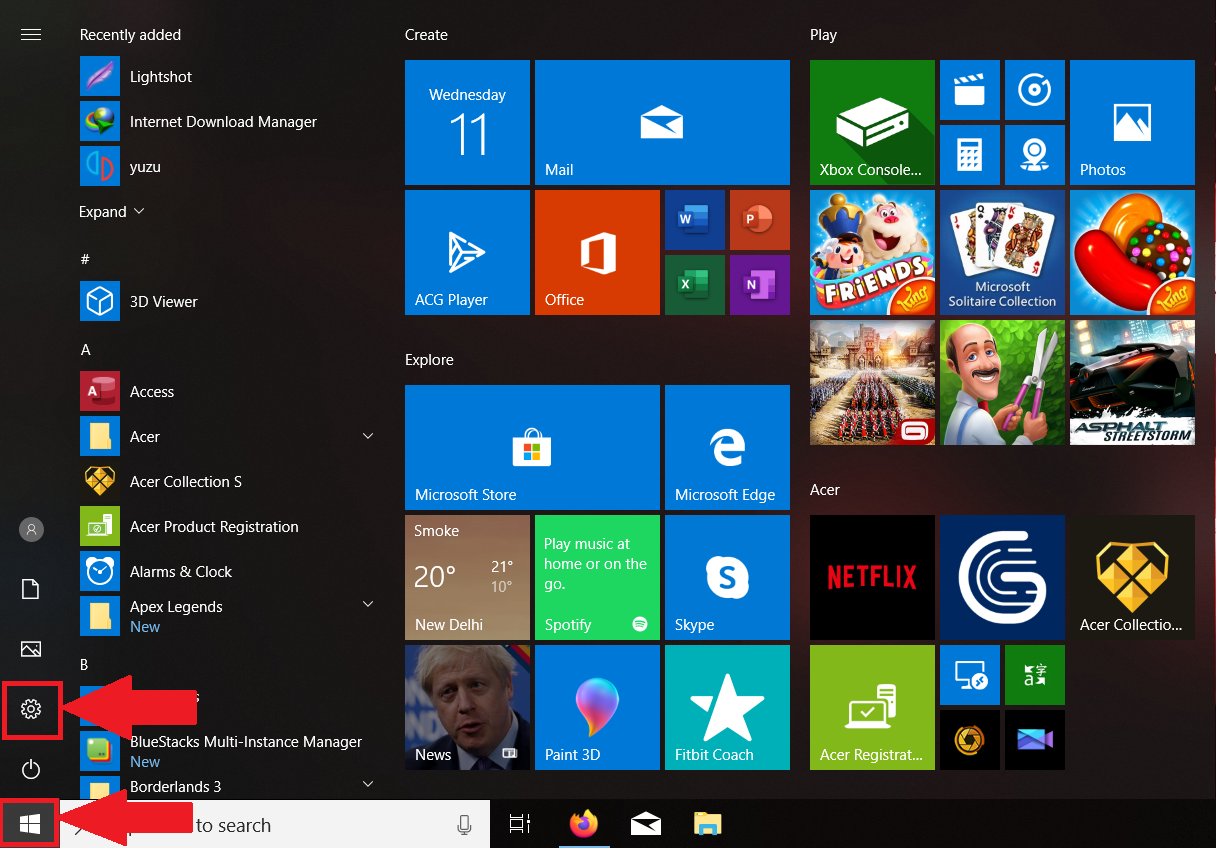Screen dimensions: 1216x848
Task: Click the Windows Start button
Action: [x=30, y=824]
